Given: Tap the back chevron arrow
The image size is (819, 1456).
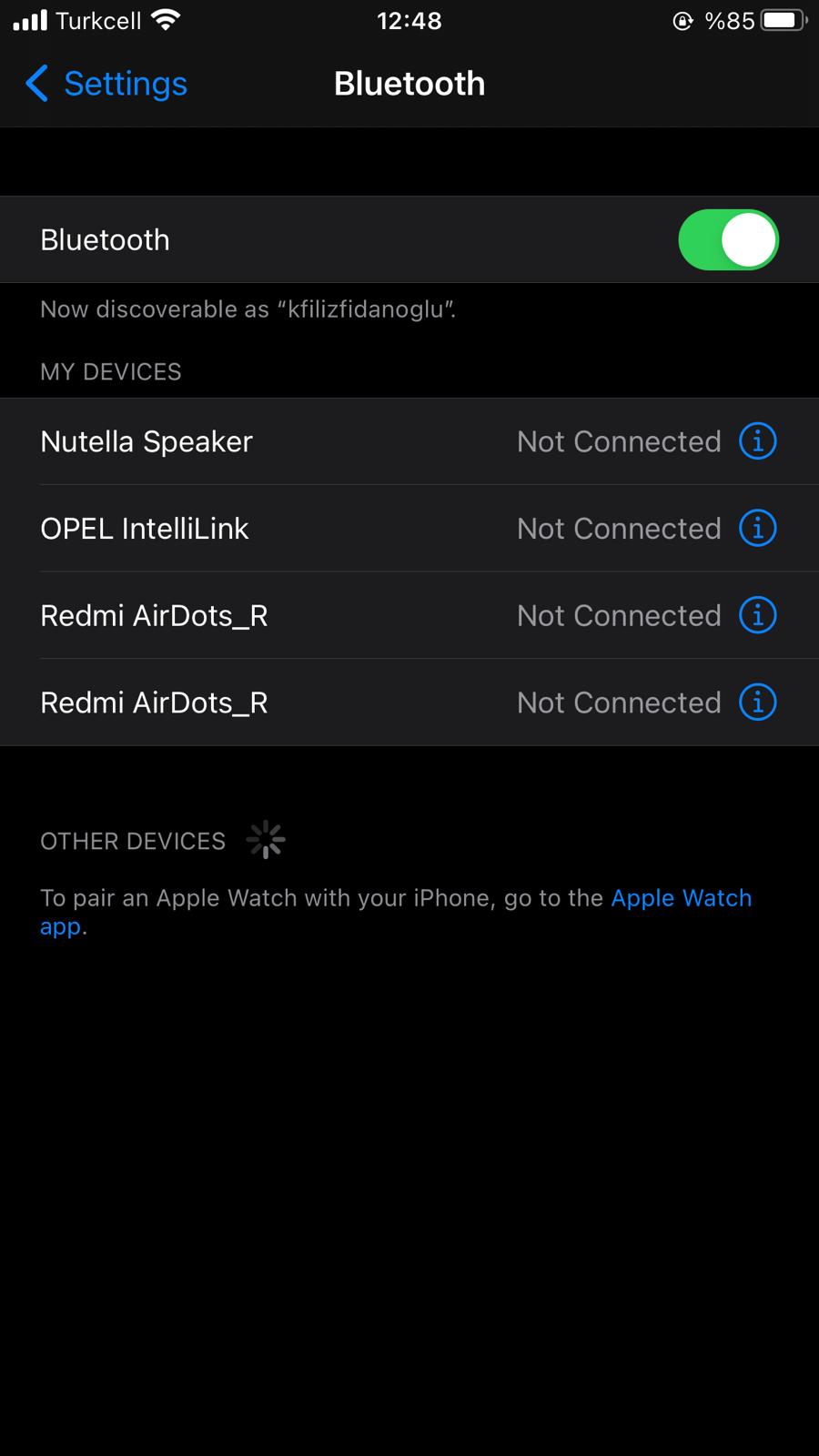Looking at the screenshot, I should (36, 84).
